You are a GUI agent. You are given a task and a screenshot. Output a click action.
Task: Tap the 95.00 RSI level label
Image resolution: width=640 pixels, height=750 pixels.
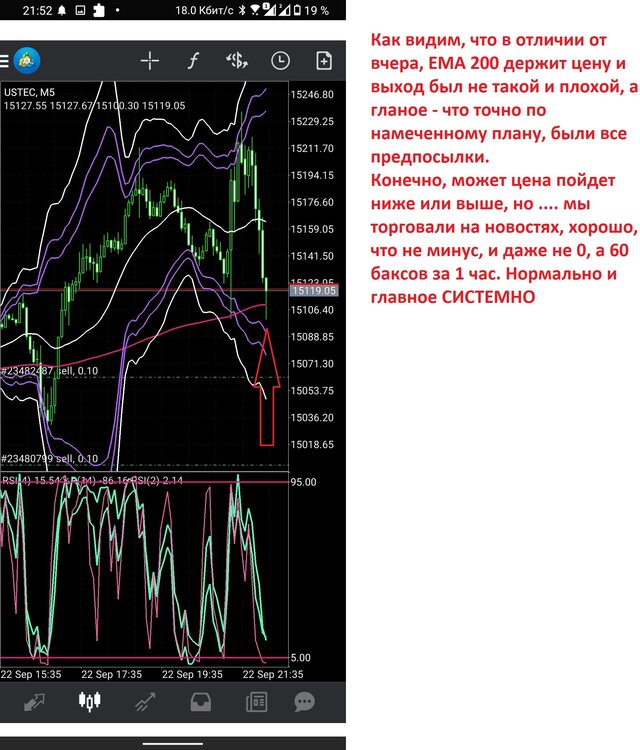(x=304, y=482)
